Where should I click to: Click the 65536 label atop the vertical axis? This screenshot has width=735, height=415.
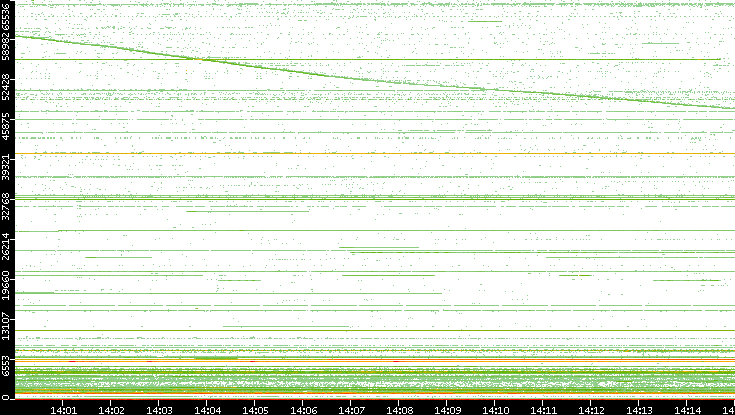5,15
